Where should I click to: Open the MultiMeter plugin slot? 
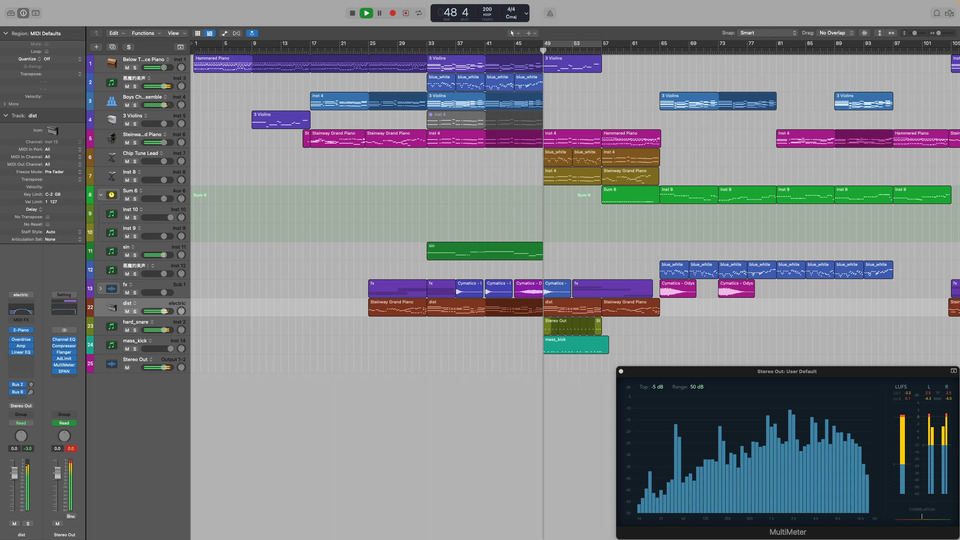pyautogui.click(x=64, y=365)
